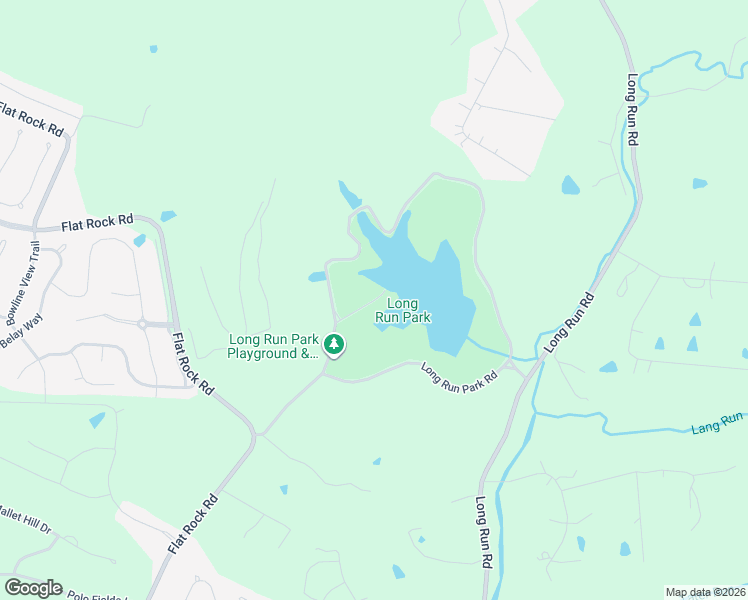Click the Polo Fields label at bottom edge
Image resolution: width=748 pixels, height=600 pixels.
pyautogui.click(x=97, y=596)
